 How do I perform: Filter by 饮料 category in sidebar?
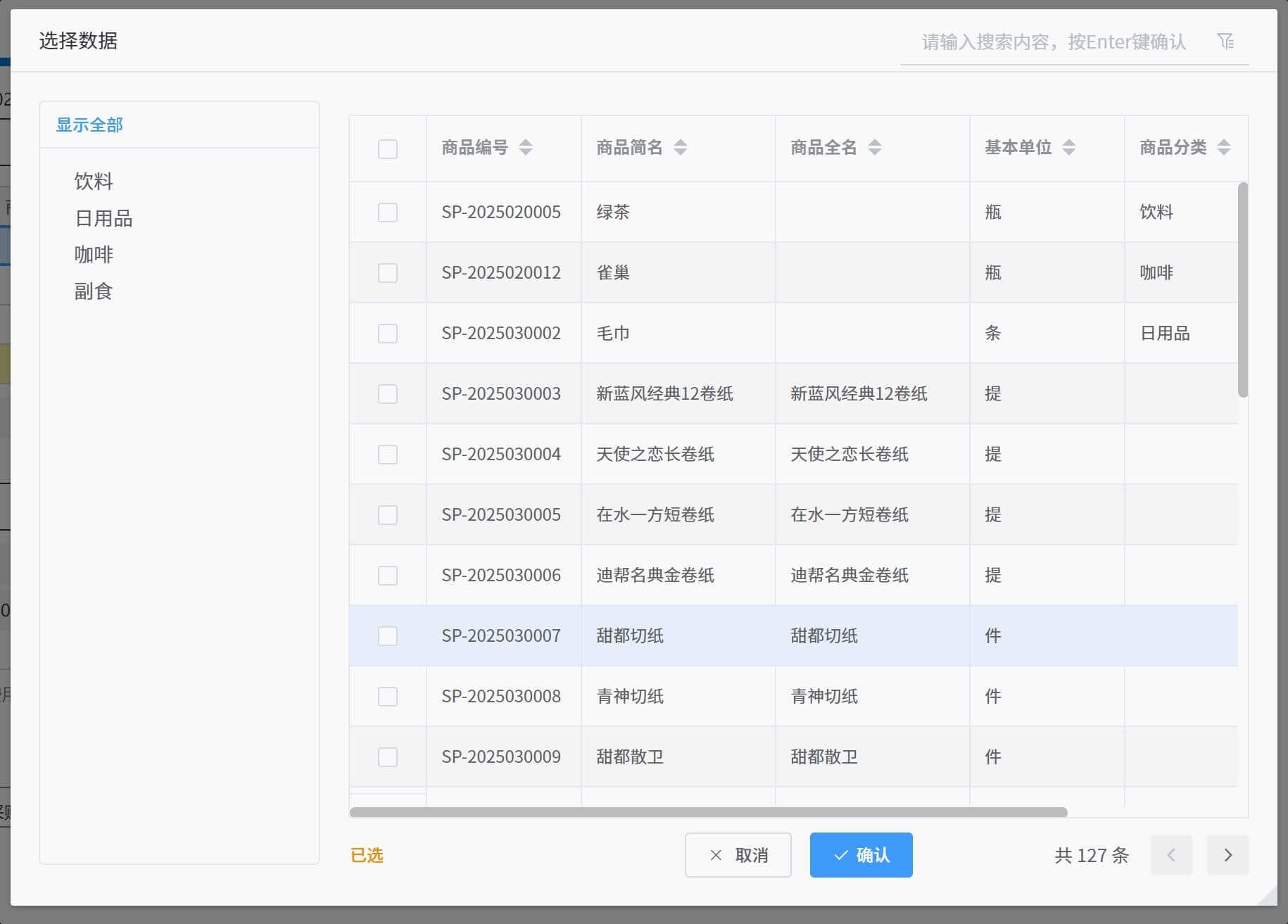tap(94, 181)
